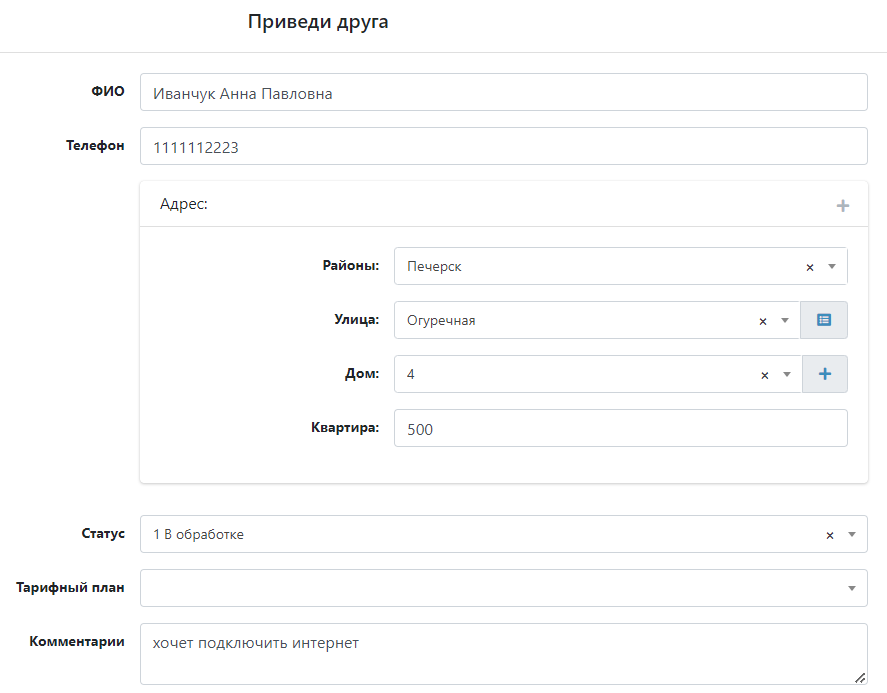Expand the Улица dropdown arrow

(785, 321)
